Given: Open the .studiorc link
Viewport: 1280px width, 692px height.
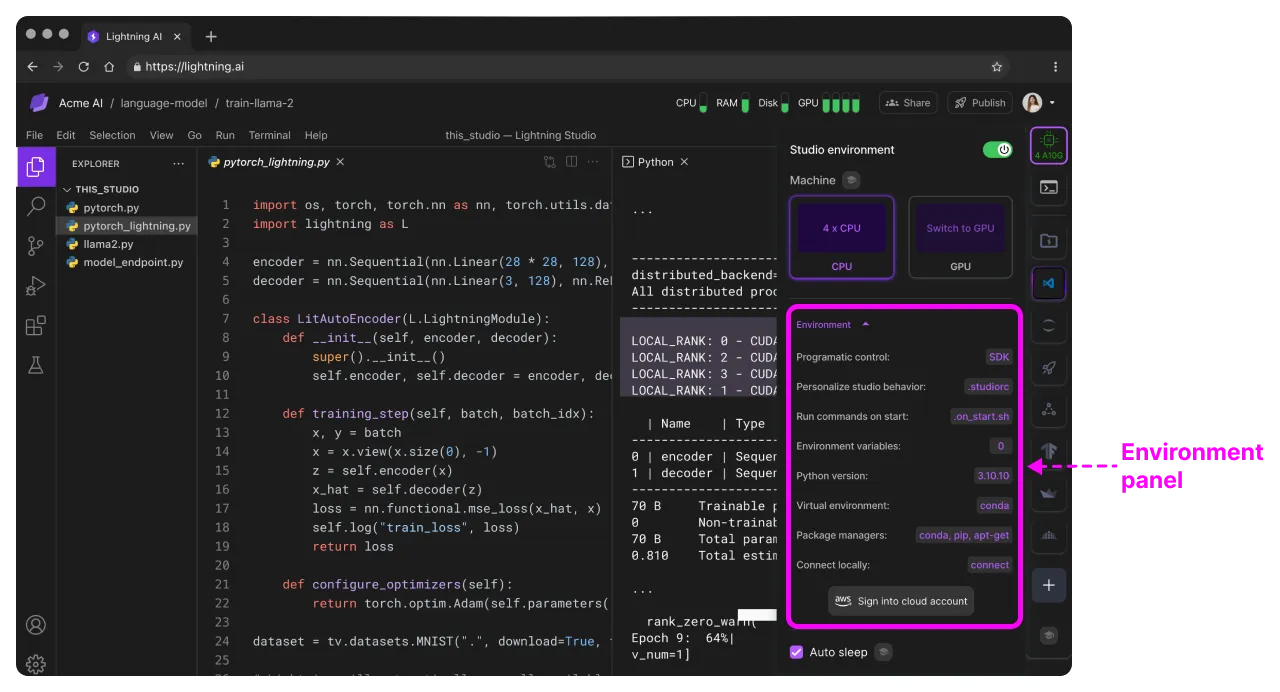Looking at the screenshot, I should coord(988,387).
